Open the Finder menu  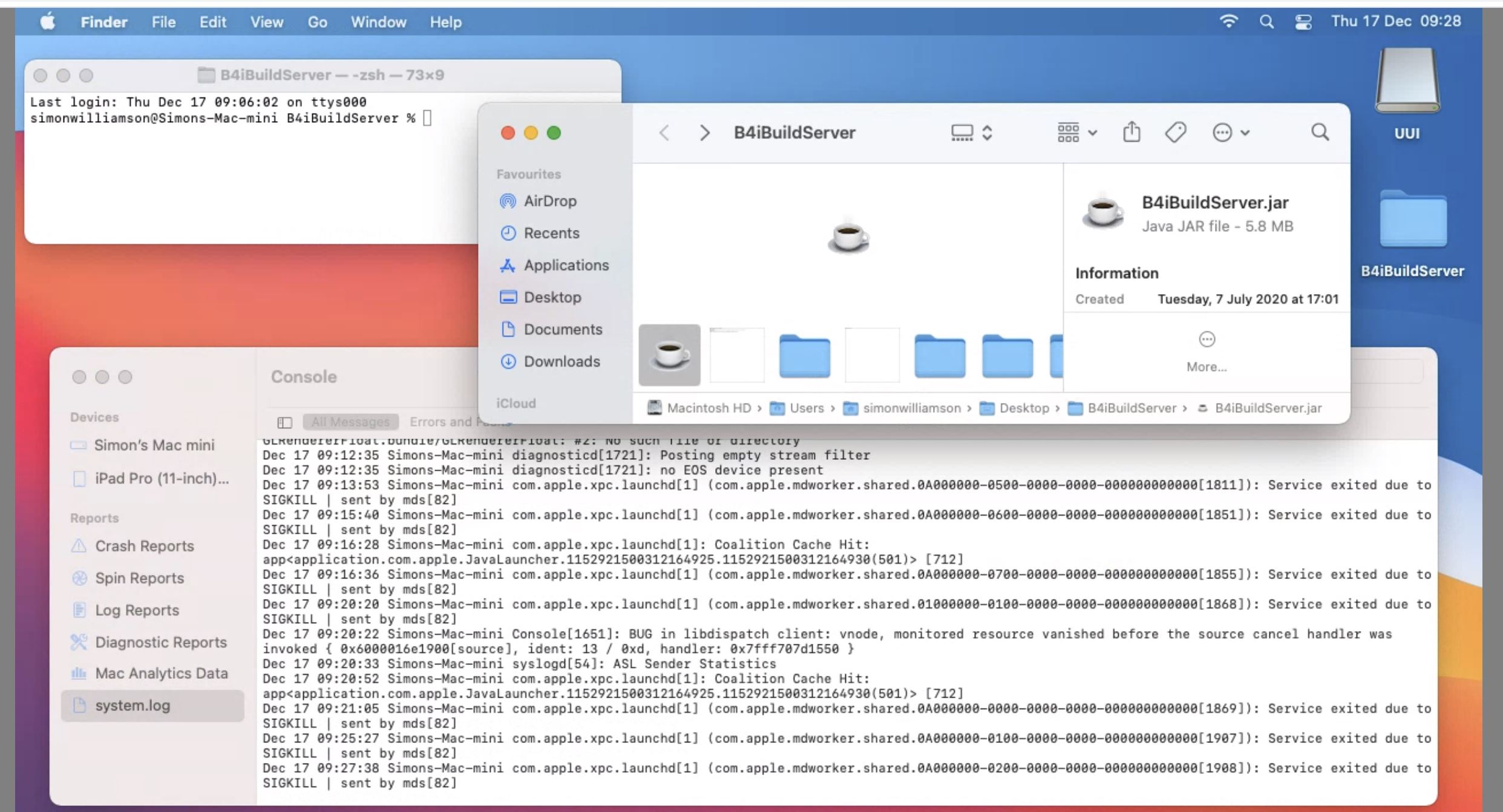click(104, 22)
